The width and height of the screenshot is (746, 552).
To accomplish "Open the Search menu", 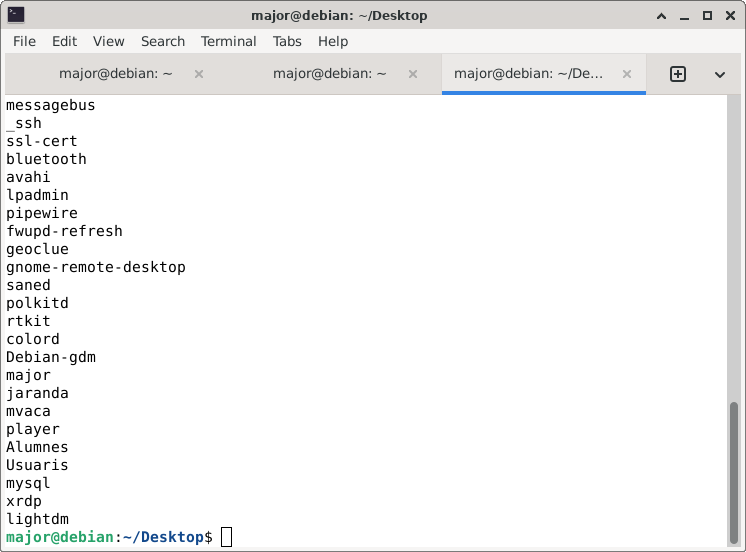I will tap(163, 41).
